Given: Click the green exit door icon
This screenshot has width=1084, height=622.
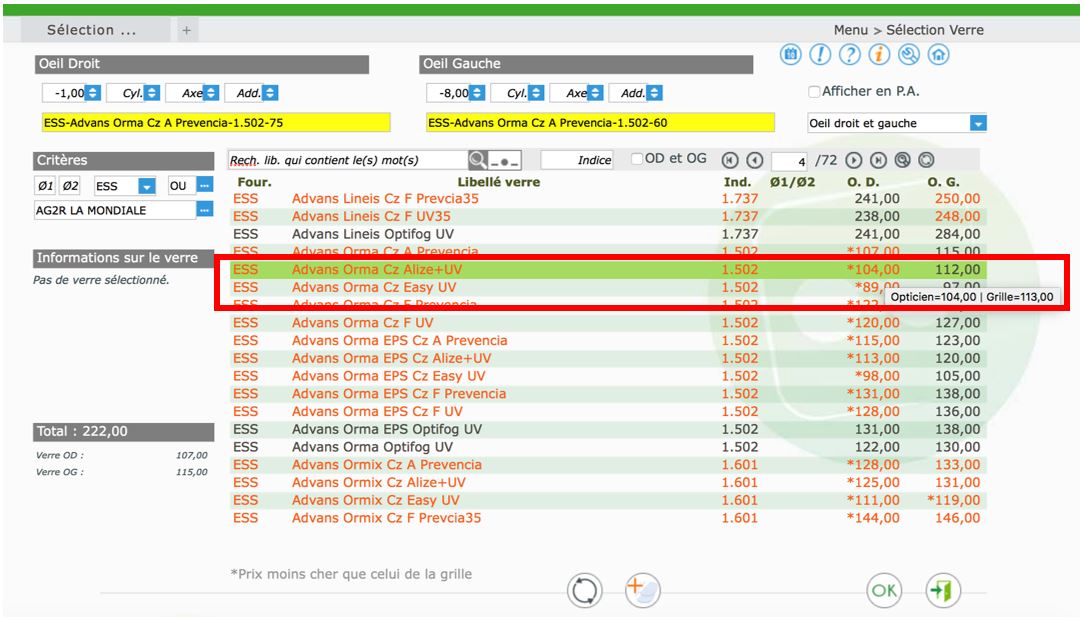Looking at the screenshot, I should coord(943,591).
